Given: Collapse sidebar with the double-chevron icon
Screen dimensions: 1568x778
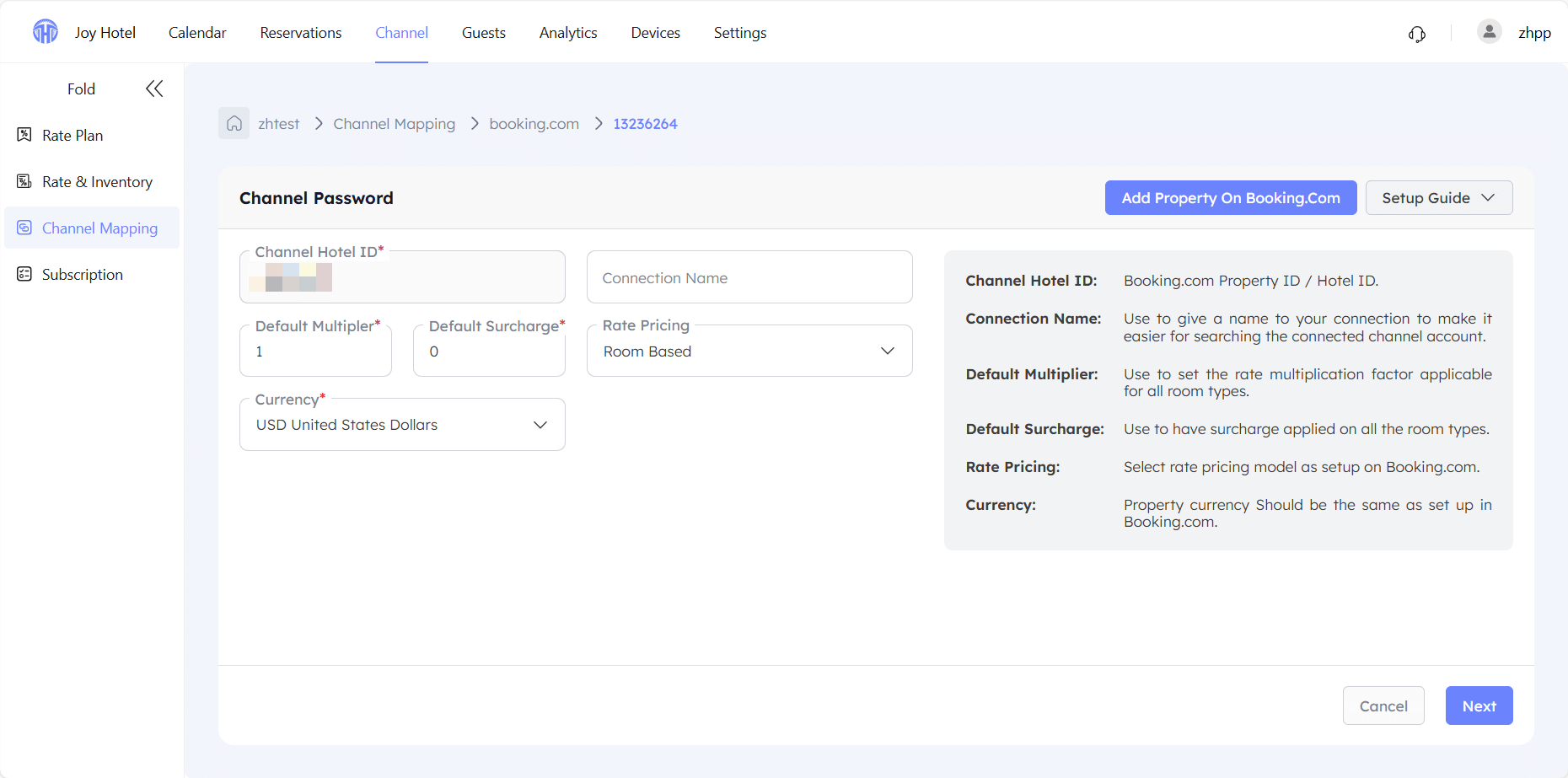Looking at the screenshot, I should click(x=154, y=89).
